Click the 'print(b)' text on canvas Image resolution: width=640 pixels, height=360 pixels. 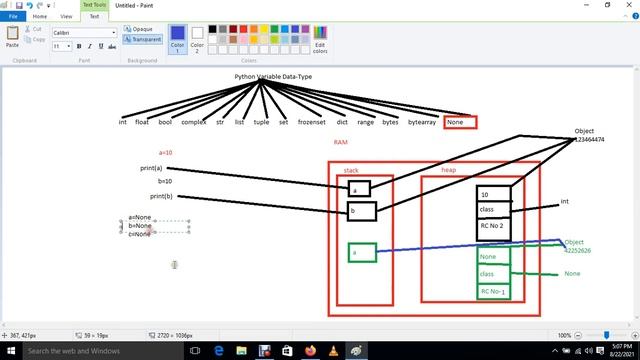pyautogui.click(x=161, y=196)
